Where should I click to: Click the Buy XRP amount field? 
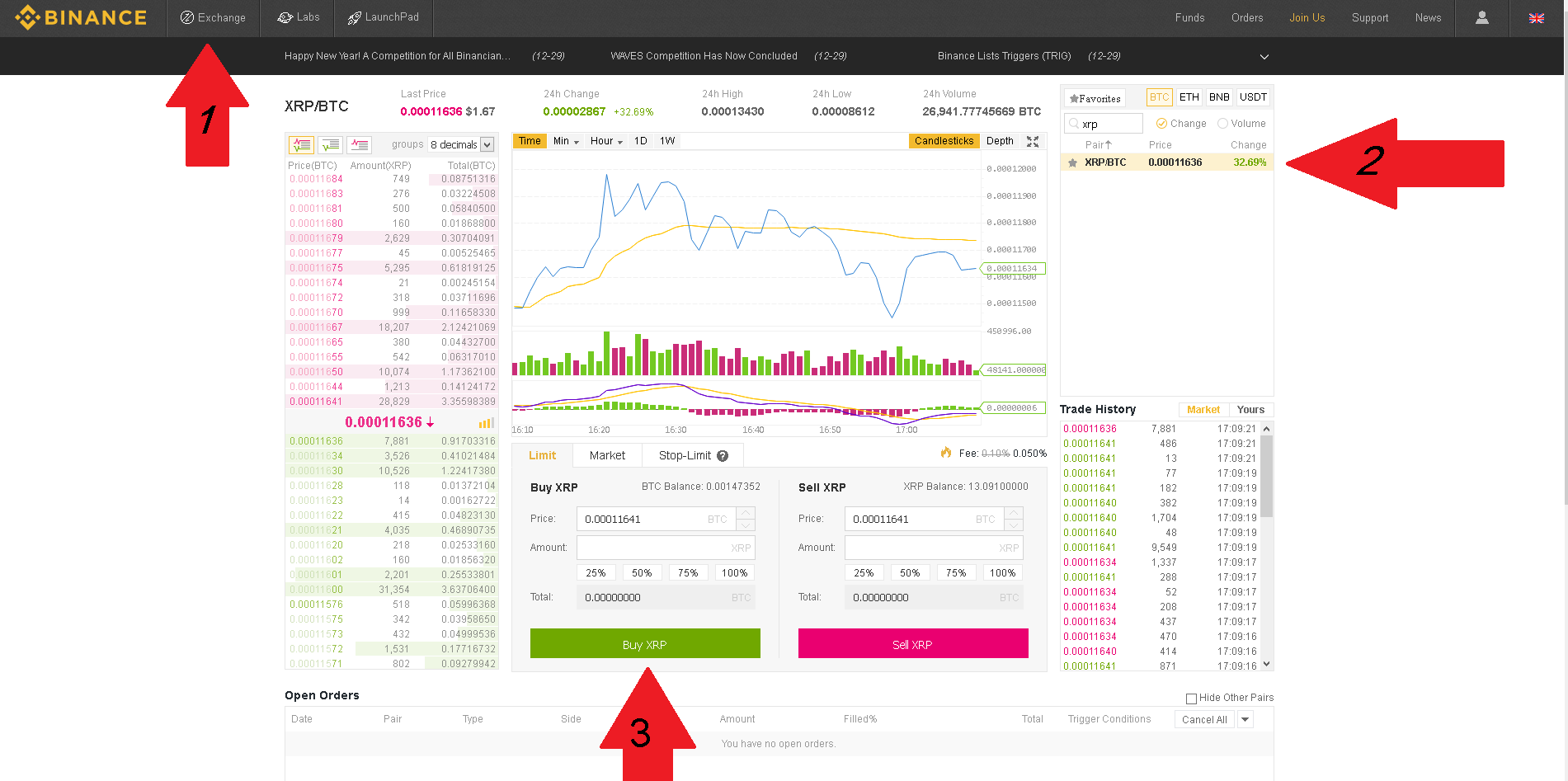tap(666, 548)
